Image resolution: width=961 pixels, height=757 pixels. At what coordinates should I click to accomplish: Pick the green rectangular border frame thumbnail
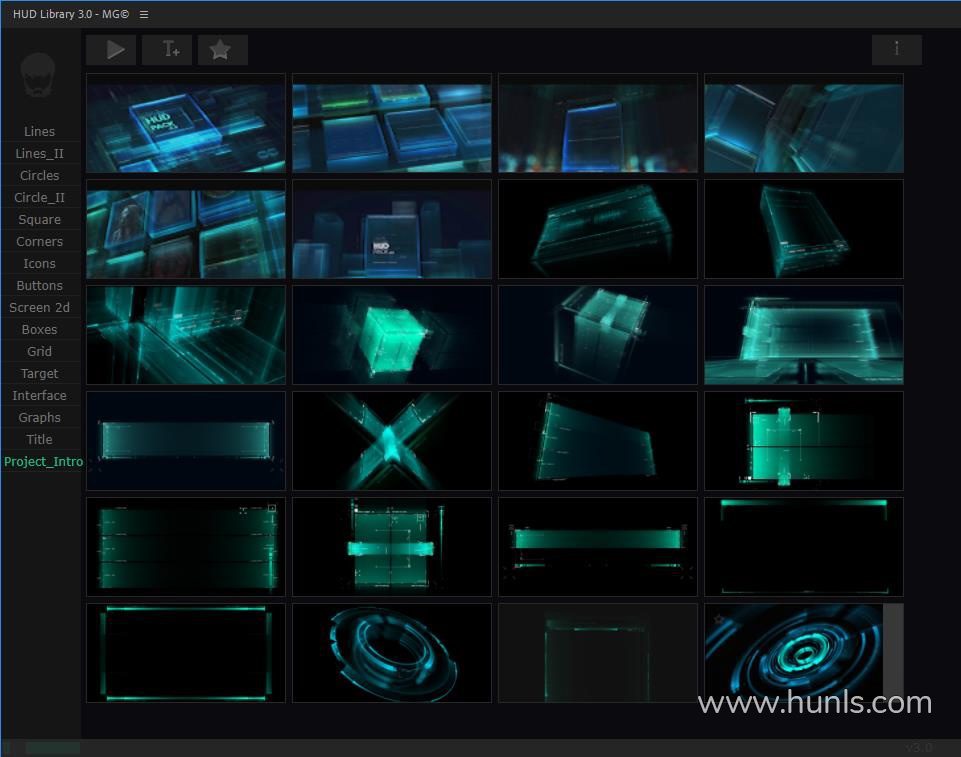point(186,653)
